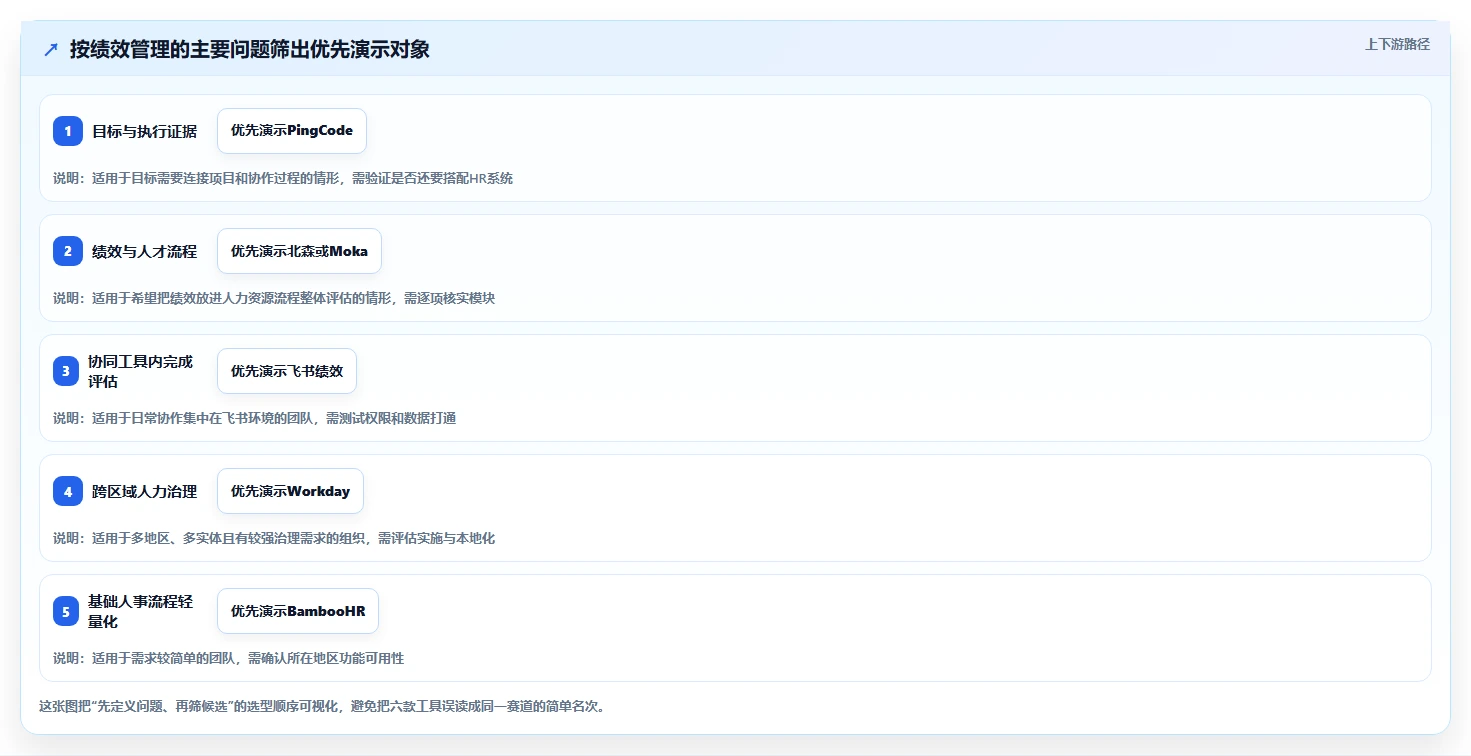The image size is (1471, 756).
Task: Select the 优先演示BambooHR chip
Action: 298,611
